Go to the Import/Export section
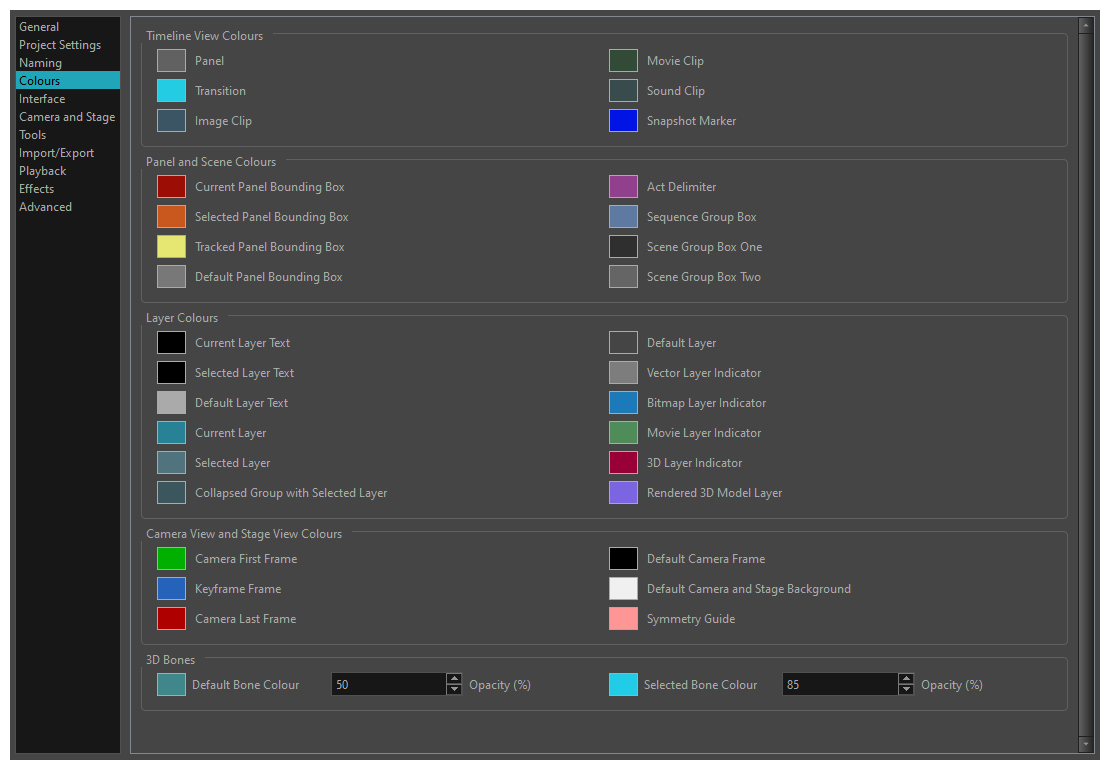This screenshot has width=1110, height=770. (x=56, y=153)
